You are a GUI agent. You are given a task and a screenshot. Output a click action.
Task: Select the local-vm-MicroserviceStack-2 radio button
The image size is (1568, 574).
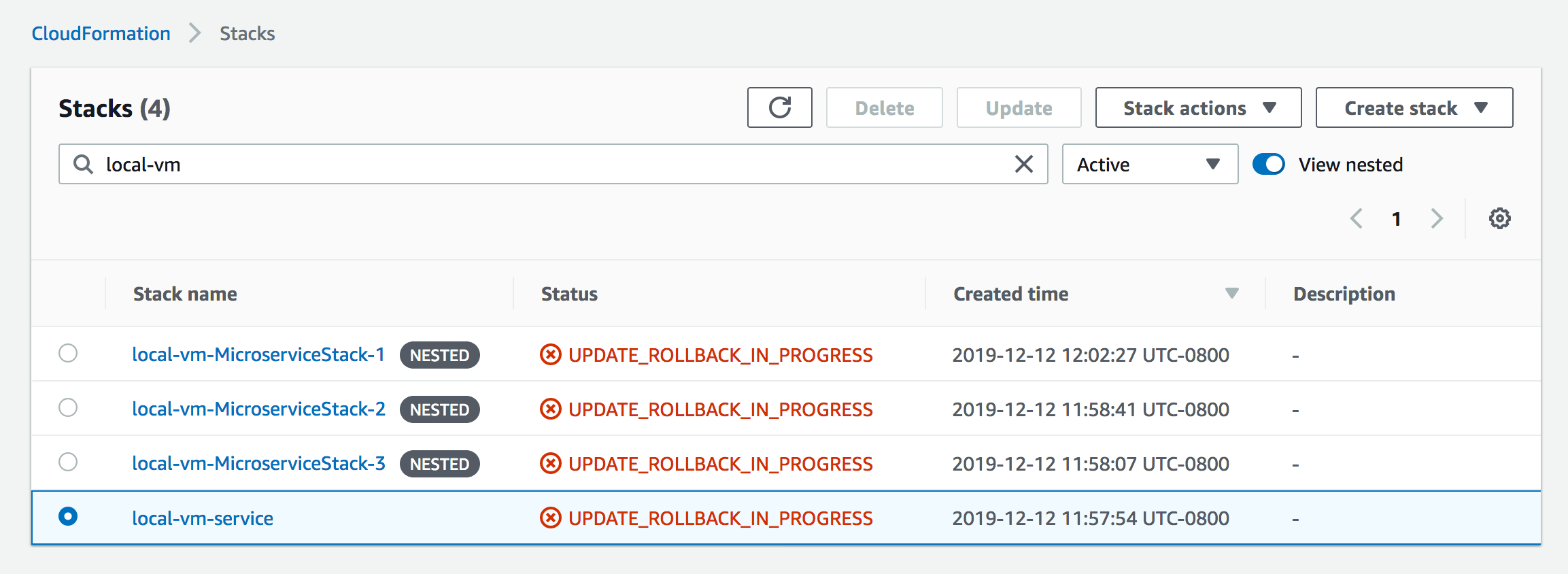tap(67, 408)
